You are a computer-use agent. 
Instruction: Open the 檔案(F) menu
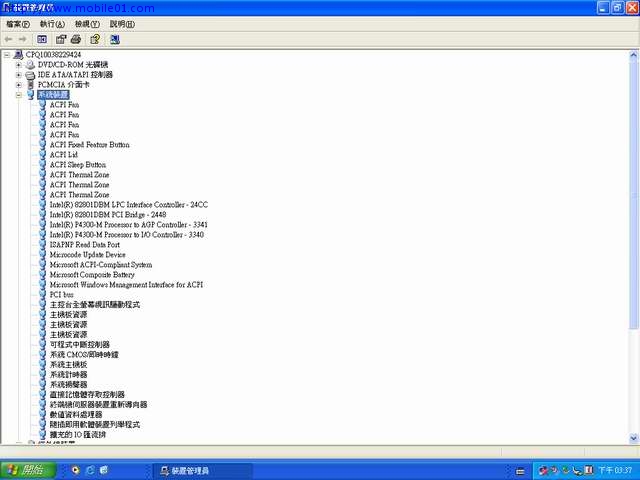coord(18,24)
